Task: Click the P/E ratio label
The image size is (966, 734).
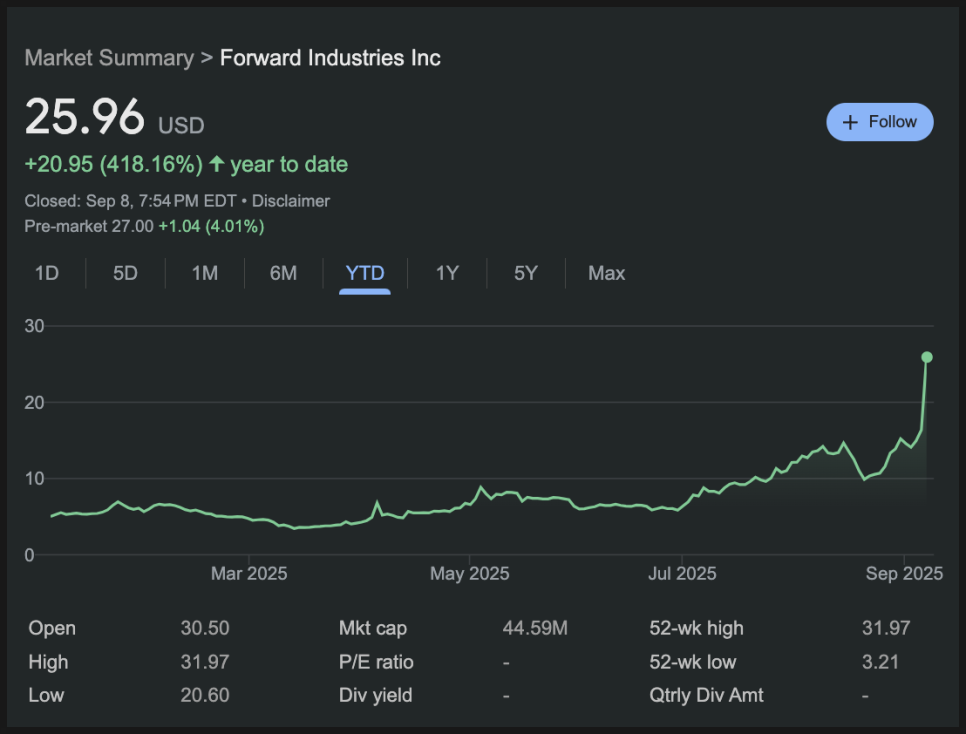Action: [x=376, y=662]
